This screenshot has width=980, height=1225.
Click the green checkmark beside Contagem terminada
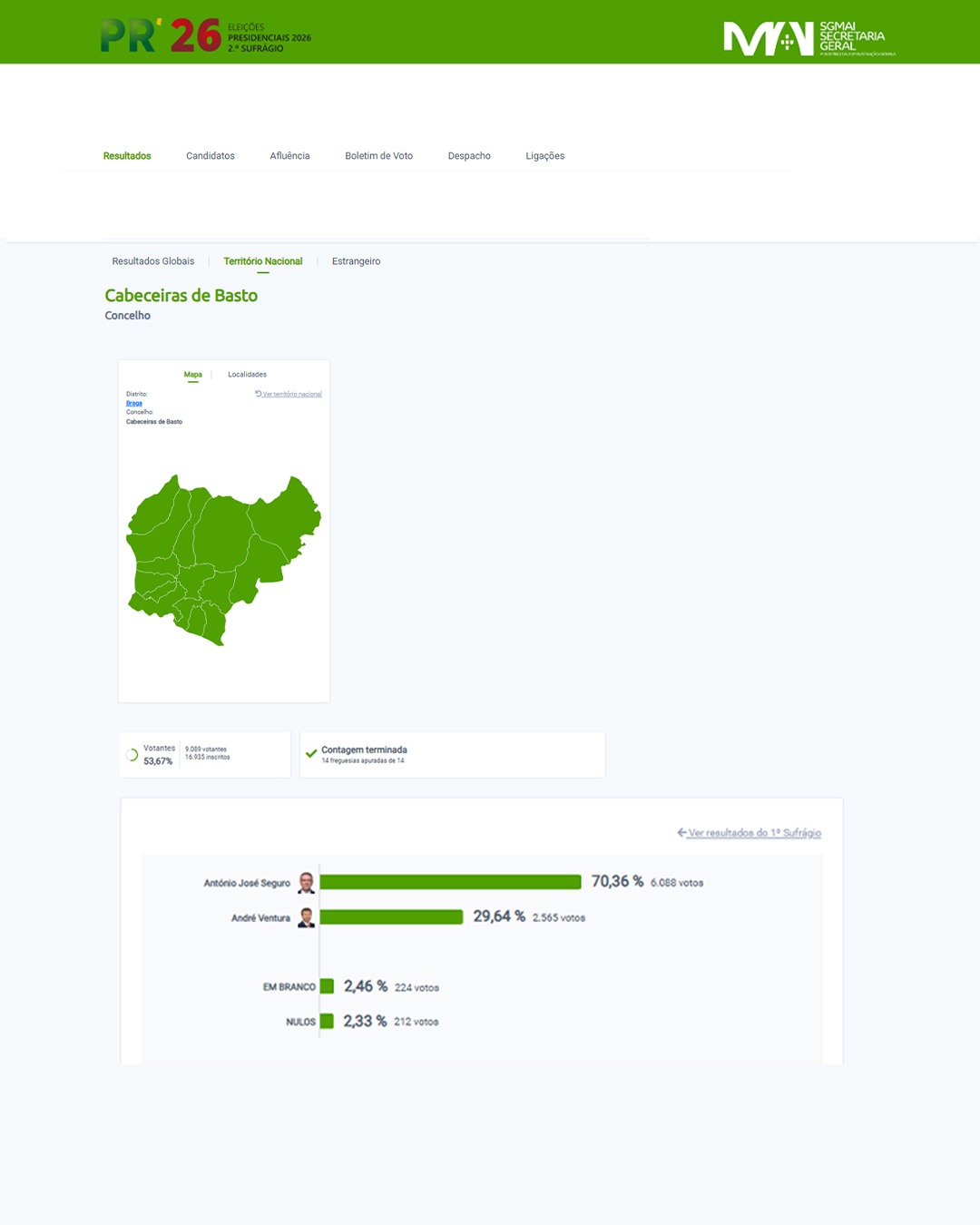[x=311, y=754]
